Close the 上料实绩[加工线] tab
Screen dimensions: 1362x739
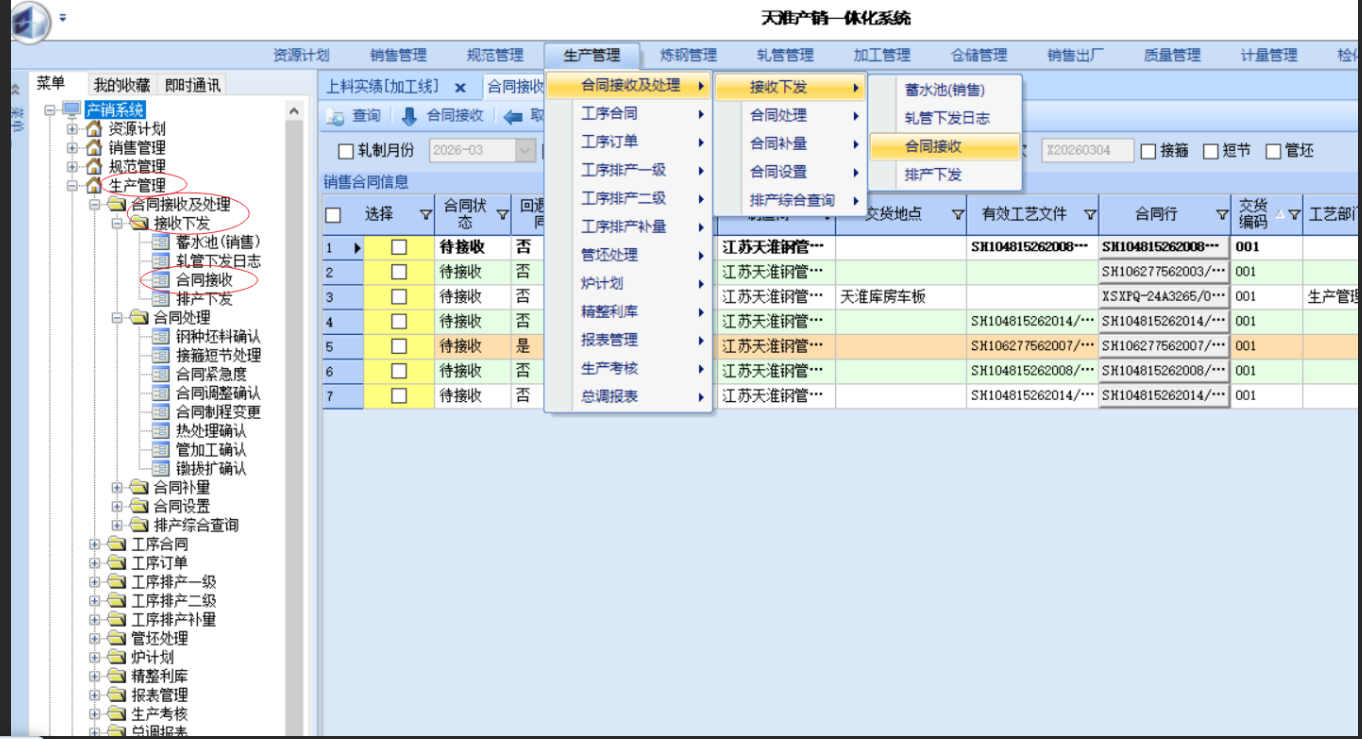pos(460,88)
